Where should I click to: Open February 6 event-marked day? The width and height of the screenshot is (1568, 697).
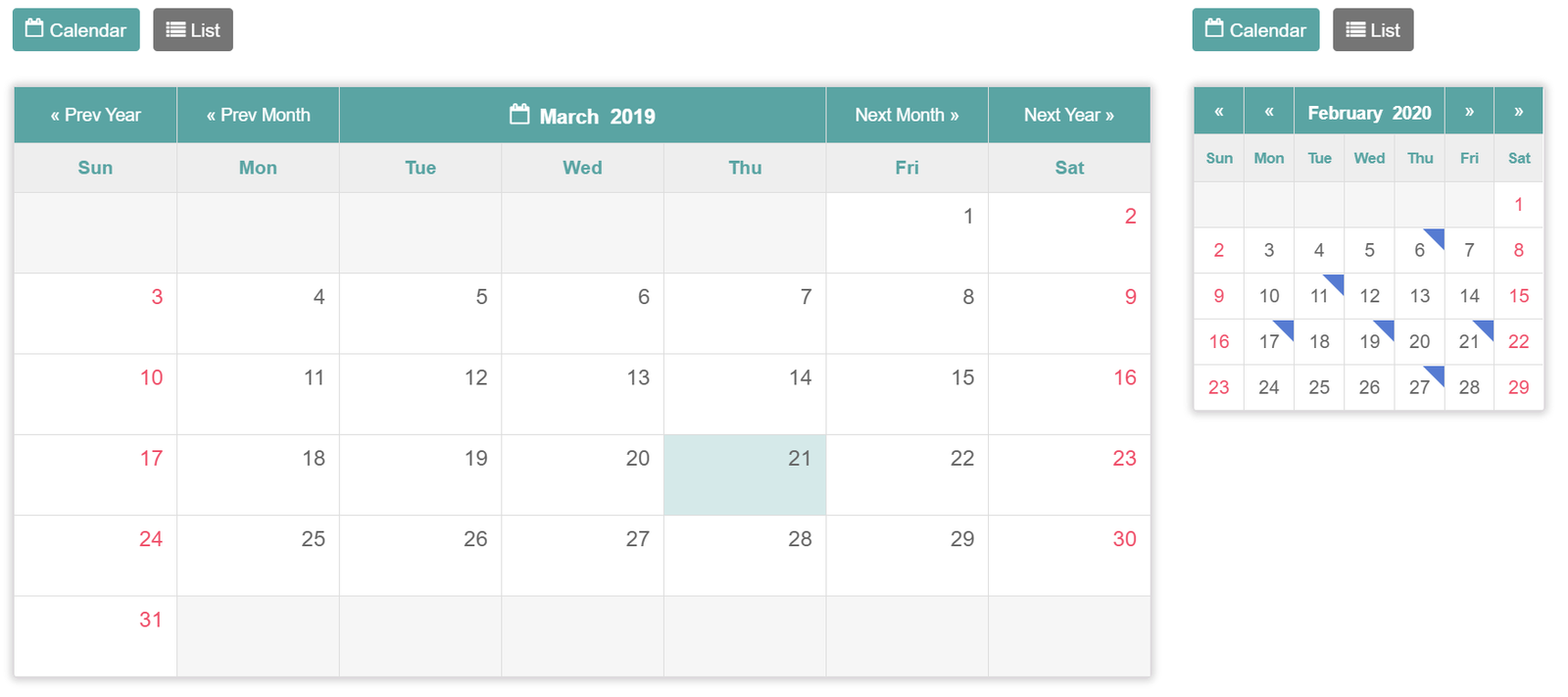point(1419,250)
